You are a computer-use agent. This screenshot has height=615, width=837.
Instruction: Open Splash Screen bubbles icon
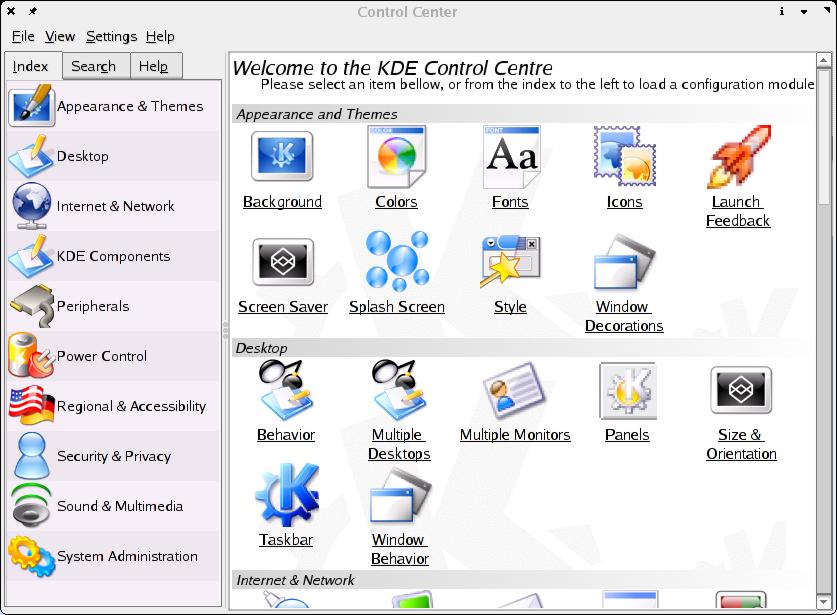[x=397, y=261]
